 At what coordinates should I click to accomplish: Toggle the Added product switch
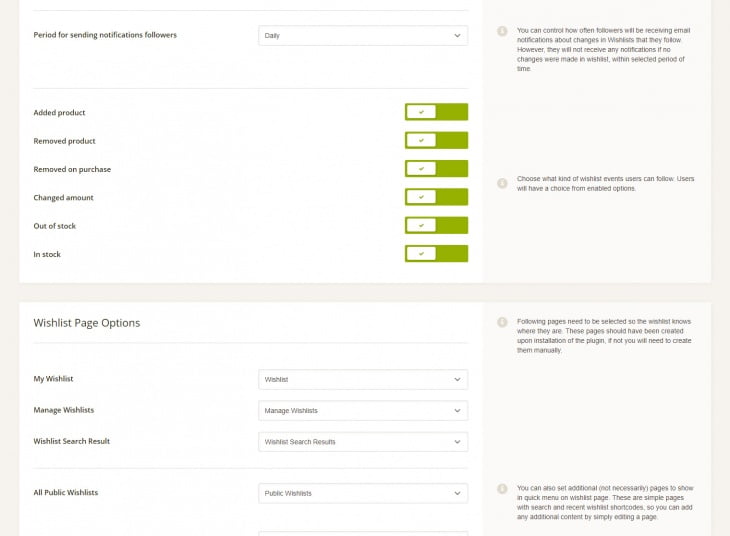[436, 112]
